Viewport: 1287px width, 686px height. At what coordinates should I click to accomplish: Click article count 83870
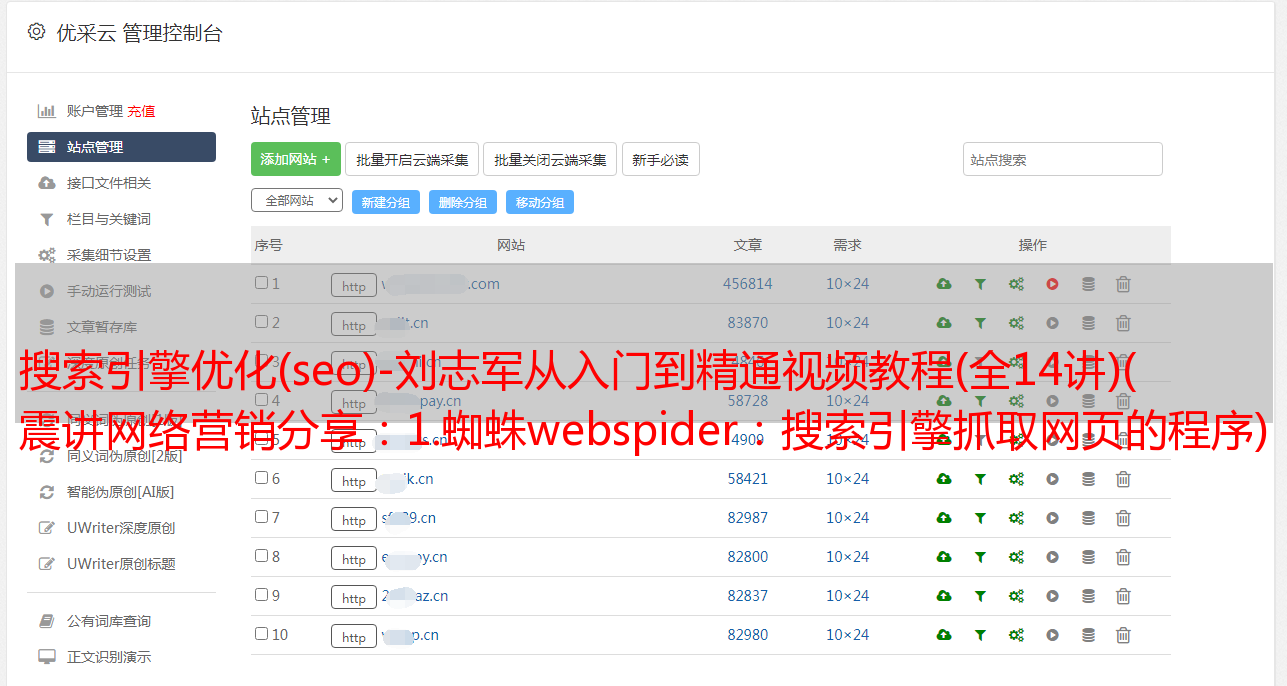pos(748,323)
